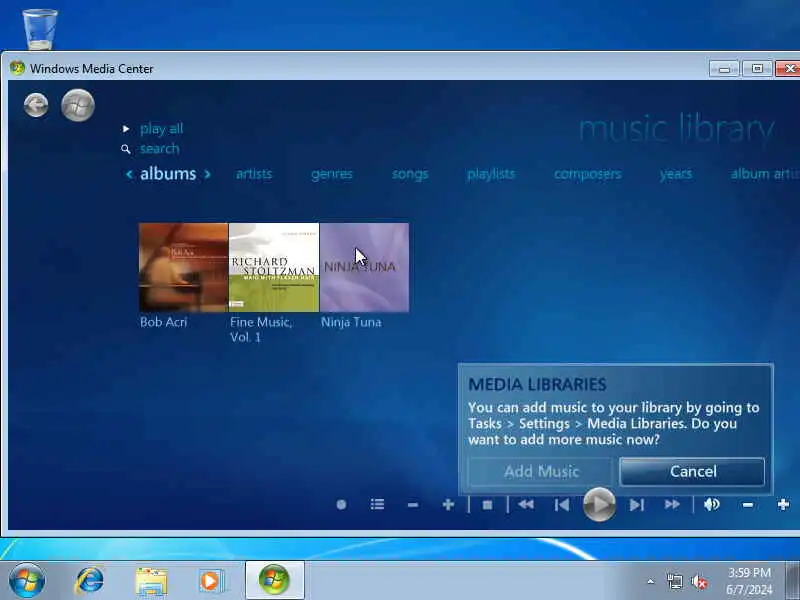Open the Bob Acri album cover
800x600 pixels.
[183, 267]
